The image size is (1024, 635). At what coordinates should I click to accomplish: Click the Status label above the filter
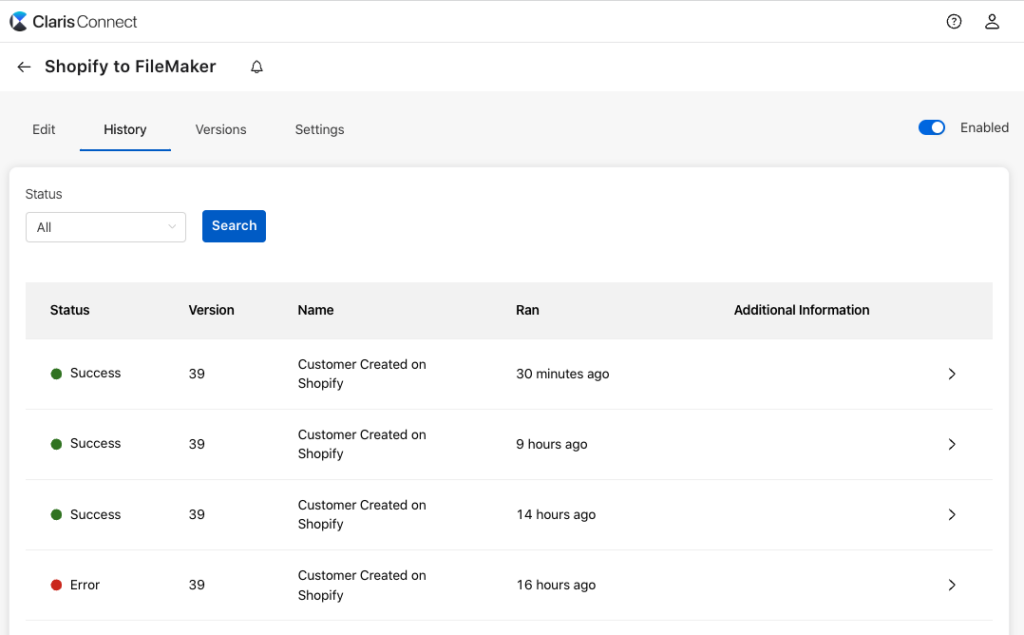[x=44, y=194]
